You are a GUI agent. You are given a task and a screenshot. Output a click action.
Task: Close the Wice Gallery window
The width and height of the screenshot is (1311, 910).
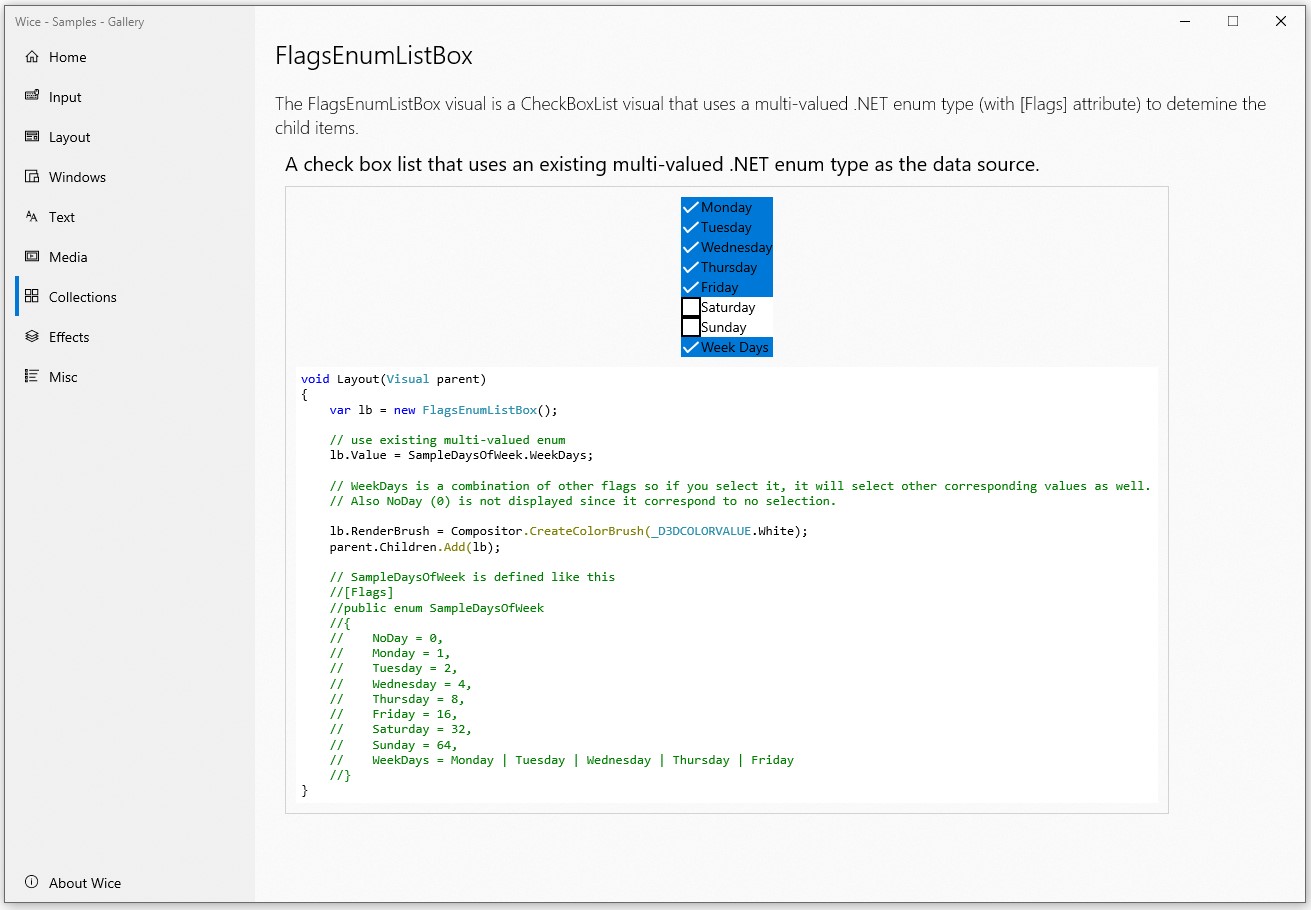coord(1281,21)
